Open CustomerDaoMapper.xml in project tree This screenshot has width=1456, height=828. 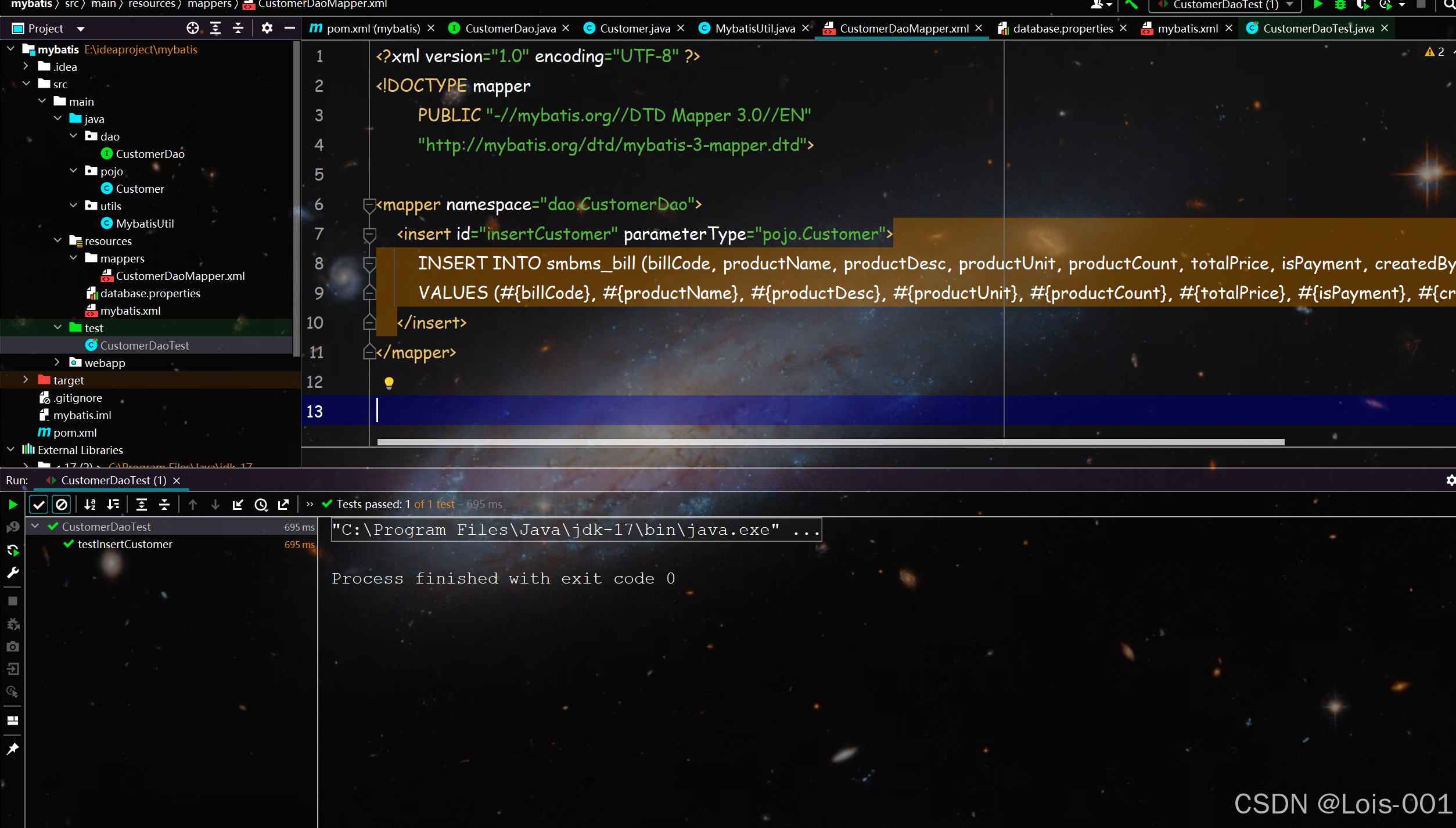click(x=180, y=276)
